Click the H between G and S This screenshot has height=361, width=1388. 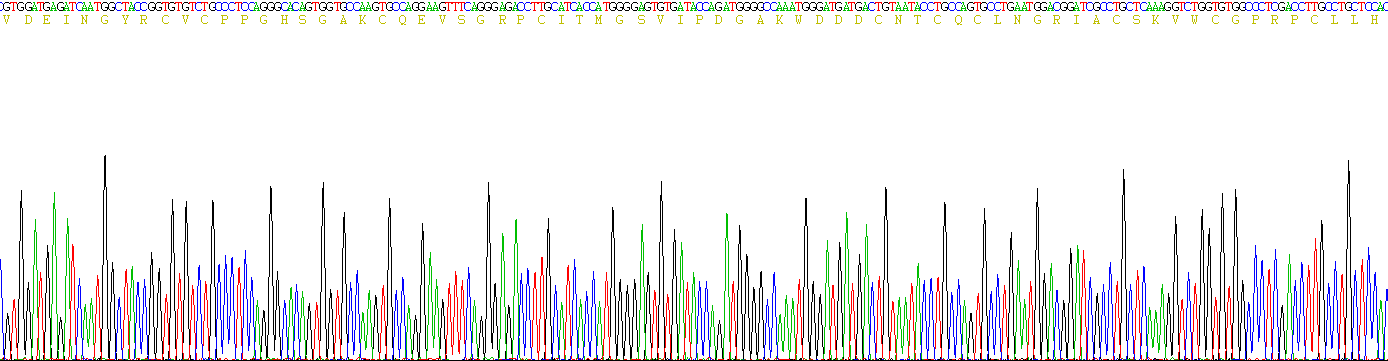[283, 20]
